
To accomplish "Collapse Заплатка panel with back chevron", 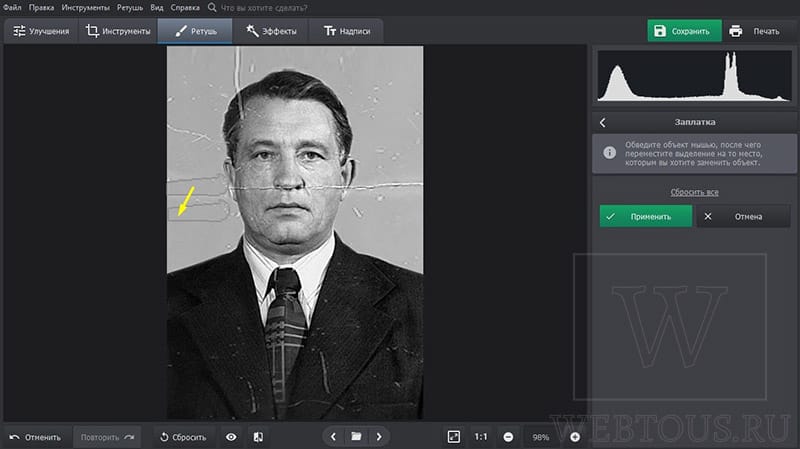I will pos(603,122).
